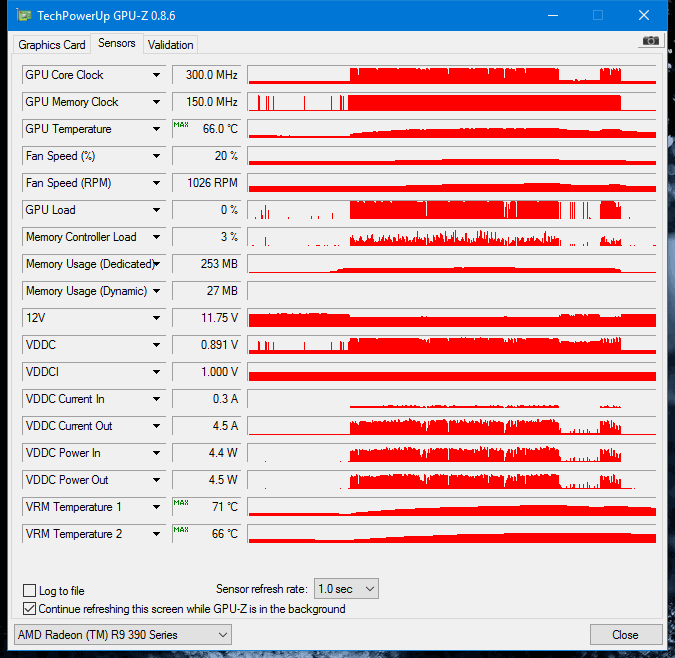Expand the 12V sensor dropdown
Screen dimensions: 675x658
point(156,318)
